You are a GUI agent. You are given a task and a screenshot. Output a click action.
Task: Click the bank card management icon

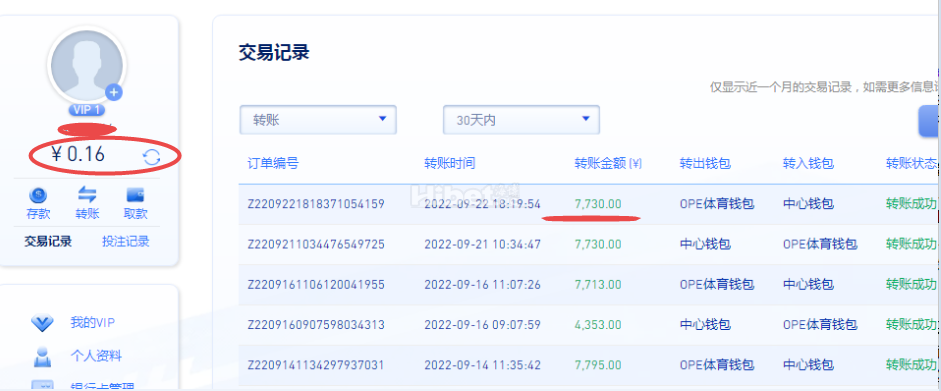[42, 386]
